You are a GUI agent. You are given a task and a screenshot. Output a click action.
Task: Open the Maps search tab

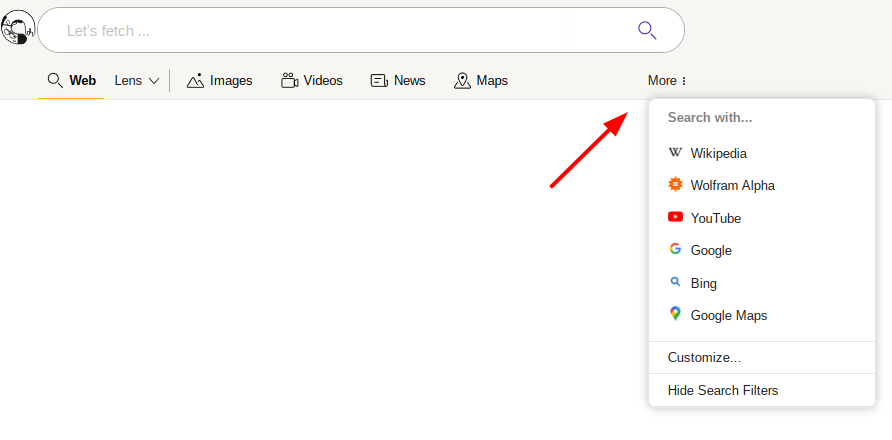480,81
